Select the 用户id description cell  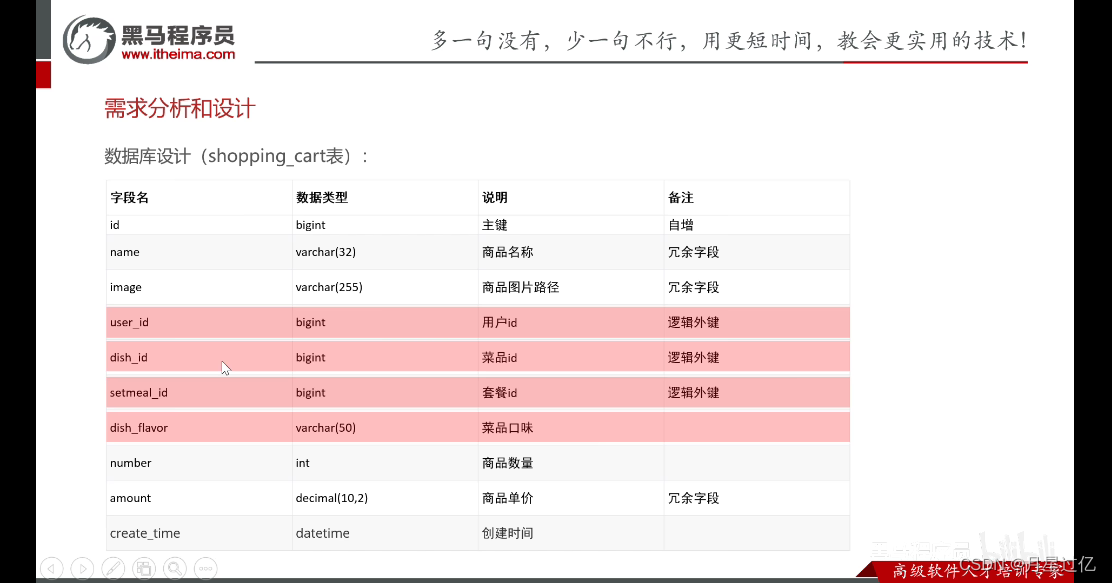571,322
